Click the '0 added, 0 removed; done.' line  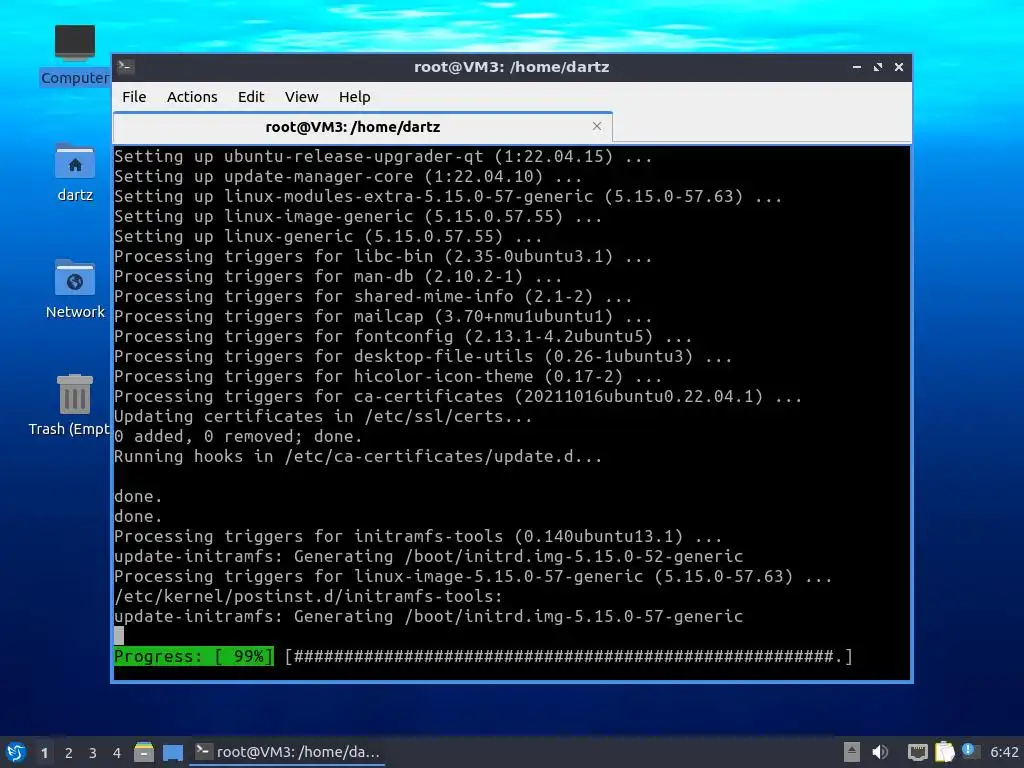238,436
